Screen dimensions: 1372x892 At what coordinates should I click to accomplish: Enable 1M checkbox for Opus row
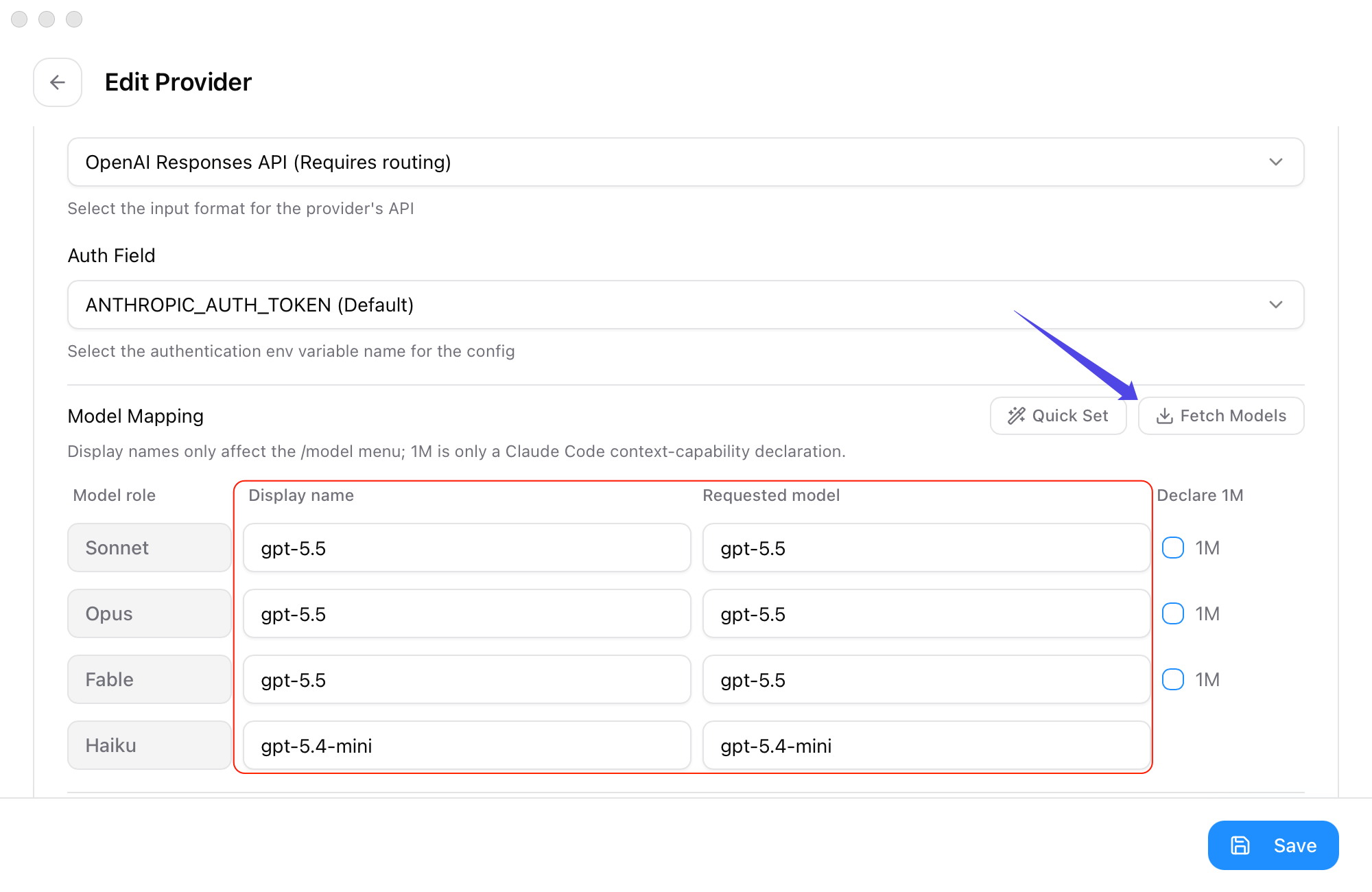coord(1173,613)
